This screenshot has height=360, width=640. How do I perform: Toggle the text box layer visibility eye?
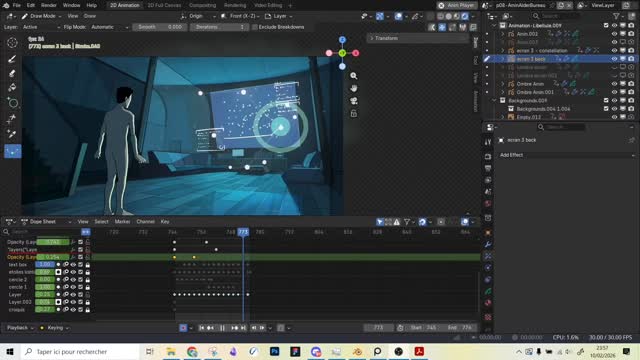coord(73,264)
